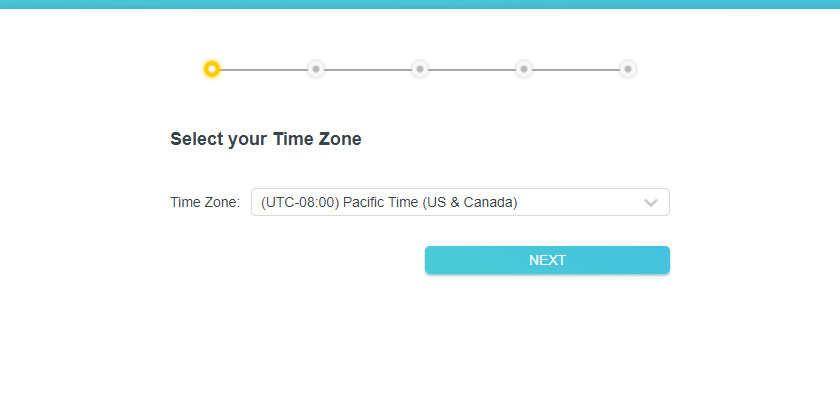This screenshot has height=408, width=840.
Task: Click the (UTC-08:00) offset text in selector
Action: point(299,202)
